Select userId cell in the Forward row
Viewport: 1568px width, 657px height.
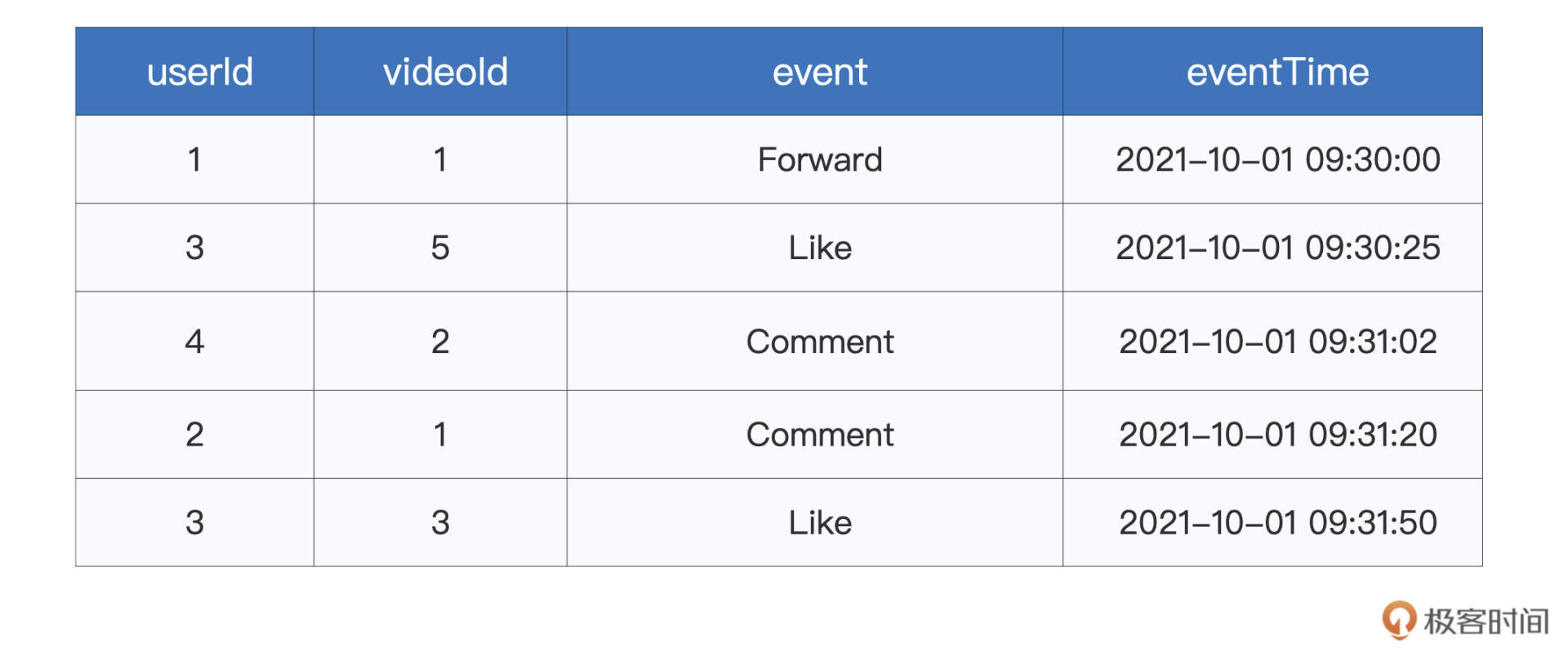click(194, 159)
